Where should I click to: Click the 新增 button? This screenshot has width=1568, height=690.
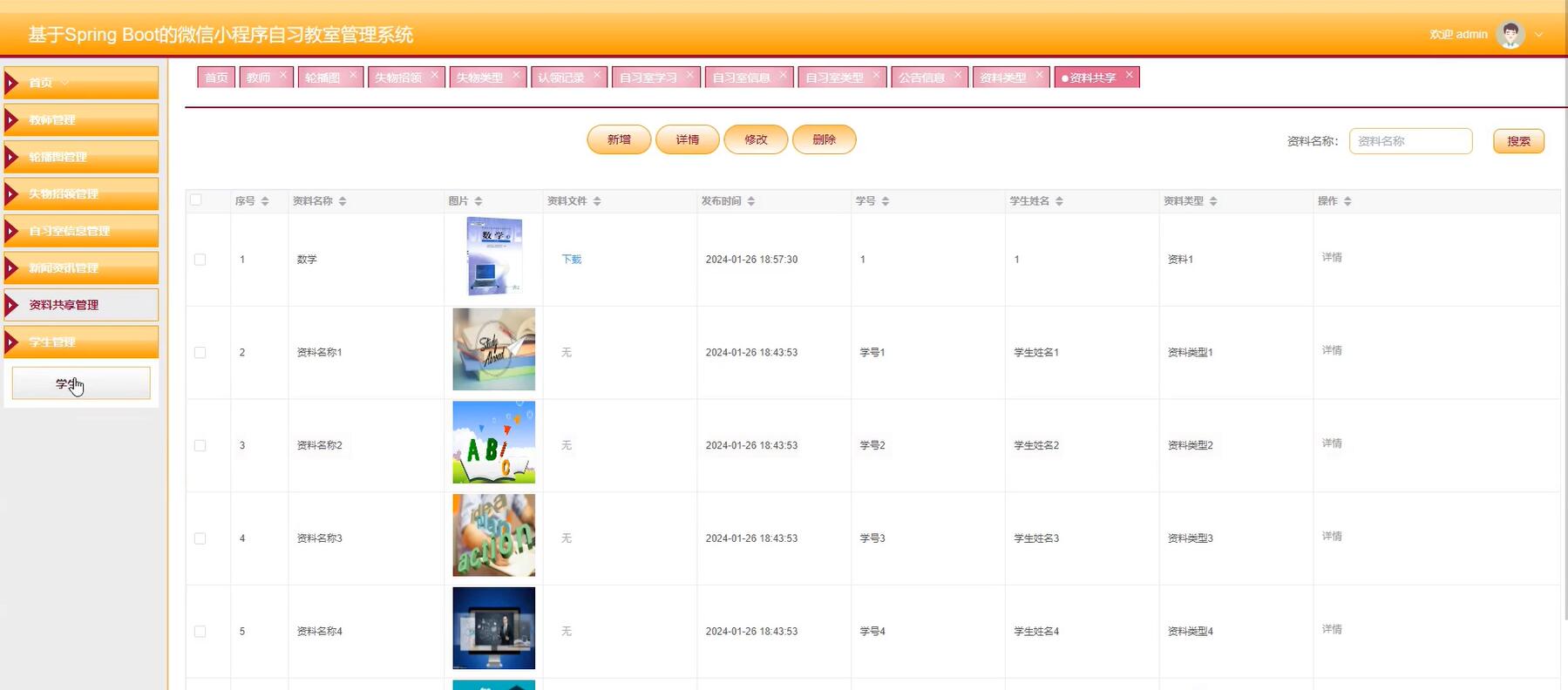619,139
